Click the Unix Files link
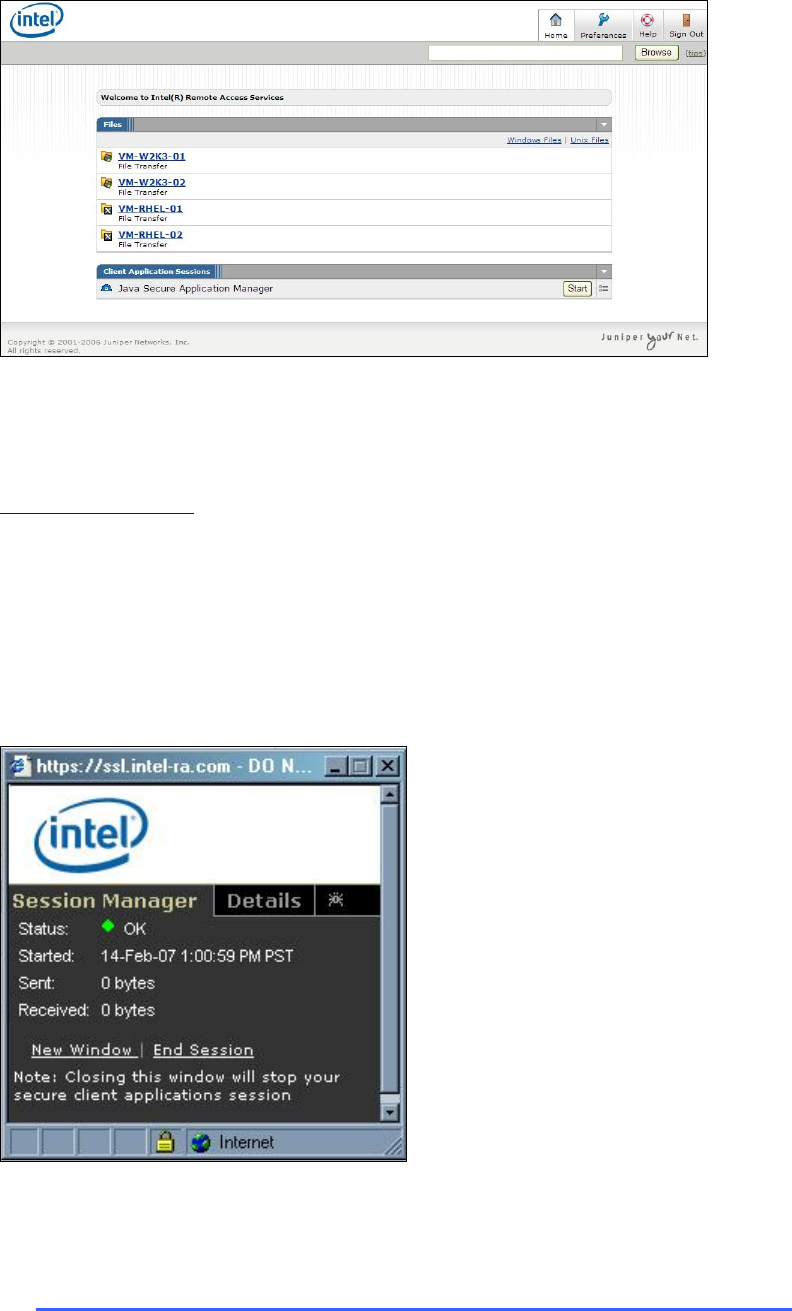The image size is (792, 1311). (x=589, y=140)
